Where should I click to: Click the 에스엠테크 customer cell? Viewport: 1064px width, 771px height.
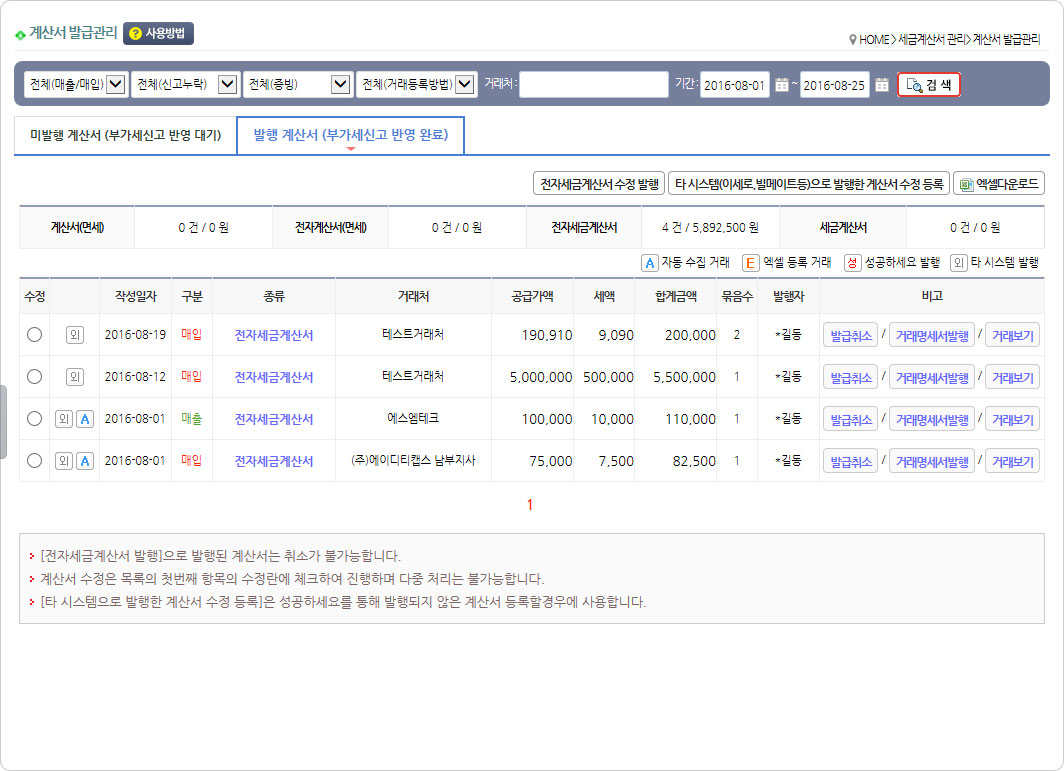(413, 419)
